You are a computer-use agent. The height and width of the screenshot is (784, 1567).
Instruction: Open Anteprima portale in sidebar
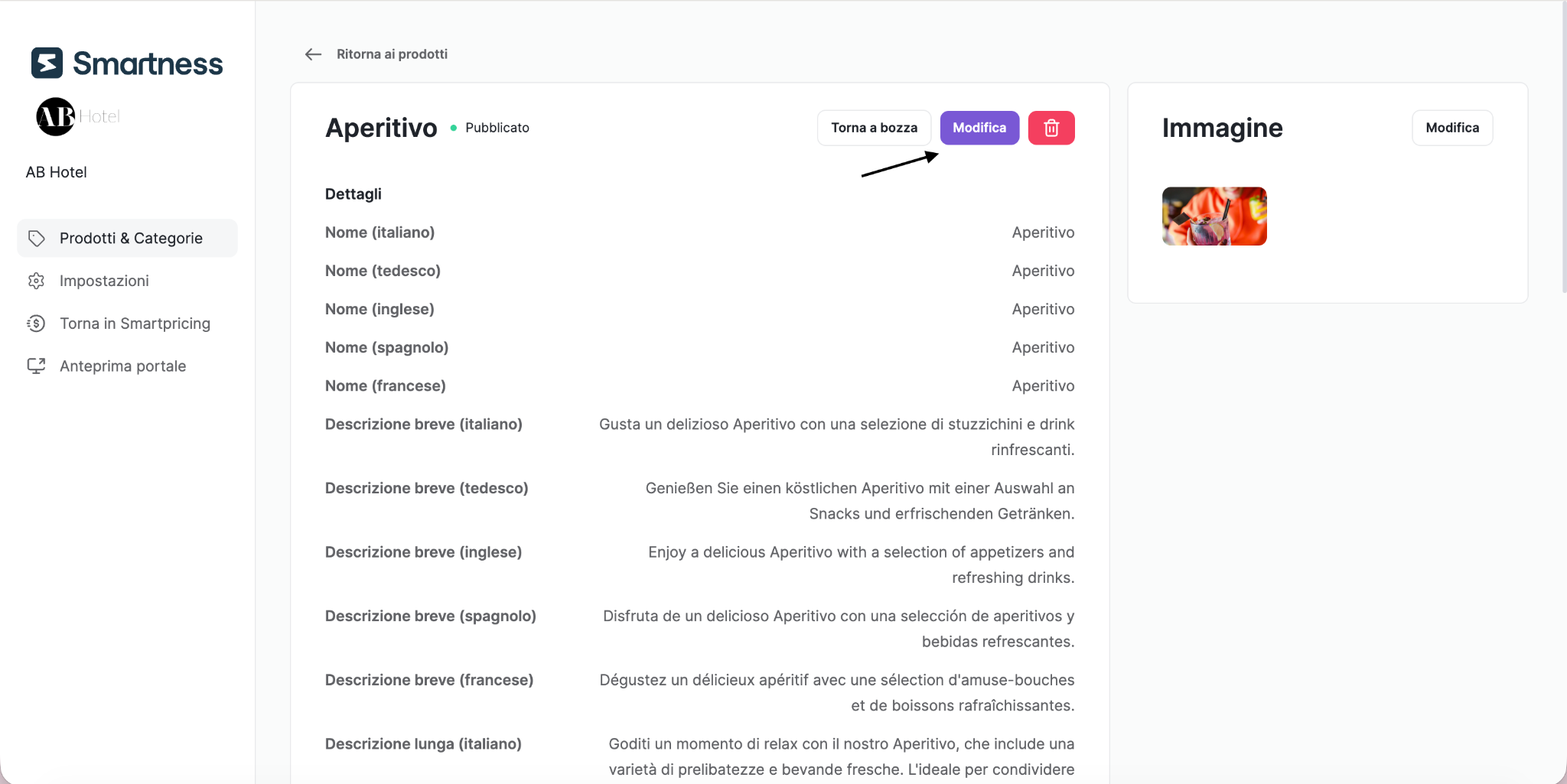pos(127,366)
